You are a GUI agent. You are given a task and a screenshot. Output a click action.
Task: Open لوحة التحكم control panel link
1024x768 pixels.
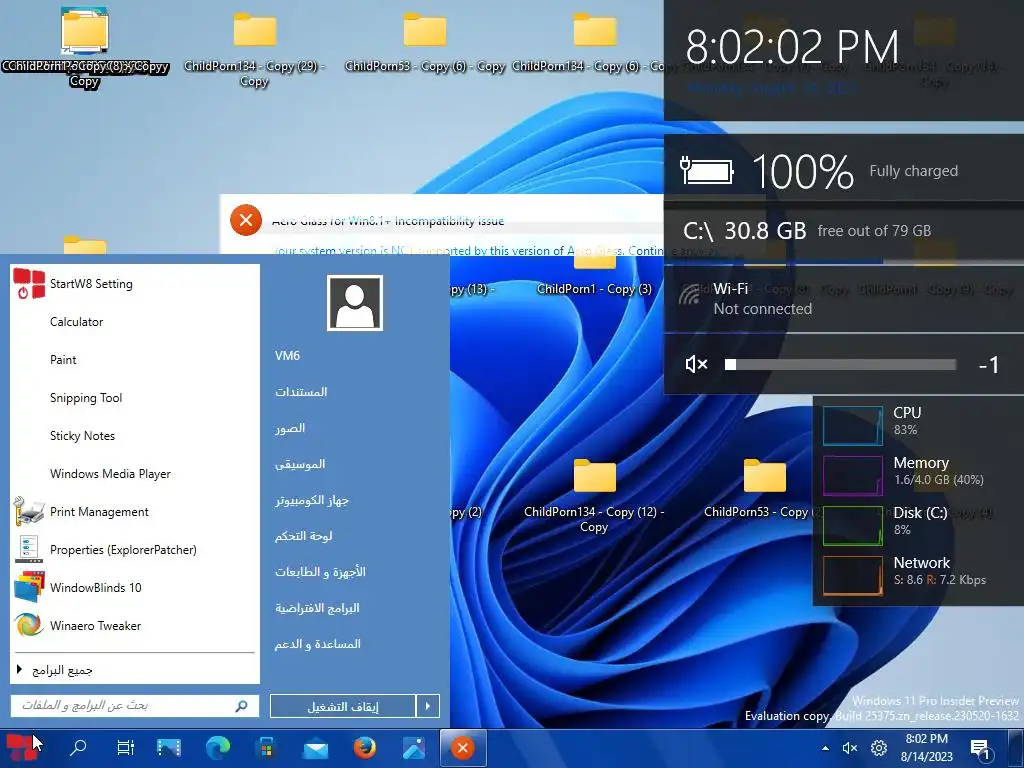pos(303,536)
